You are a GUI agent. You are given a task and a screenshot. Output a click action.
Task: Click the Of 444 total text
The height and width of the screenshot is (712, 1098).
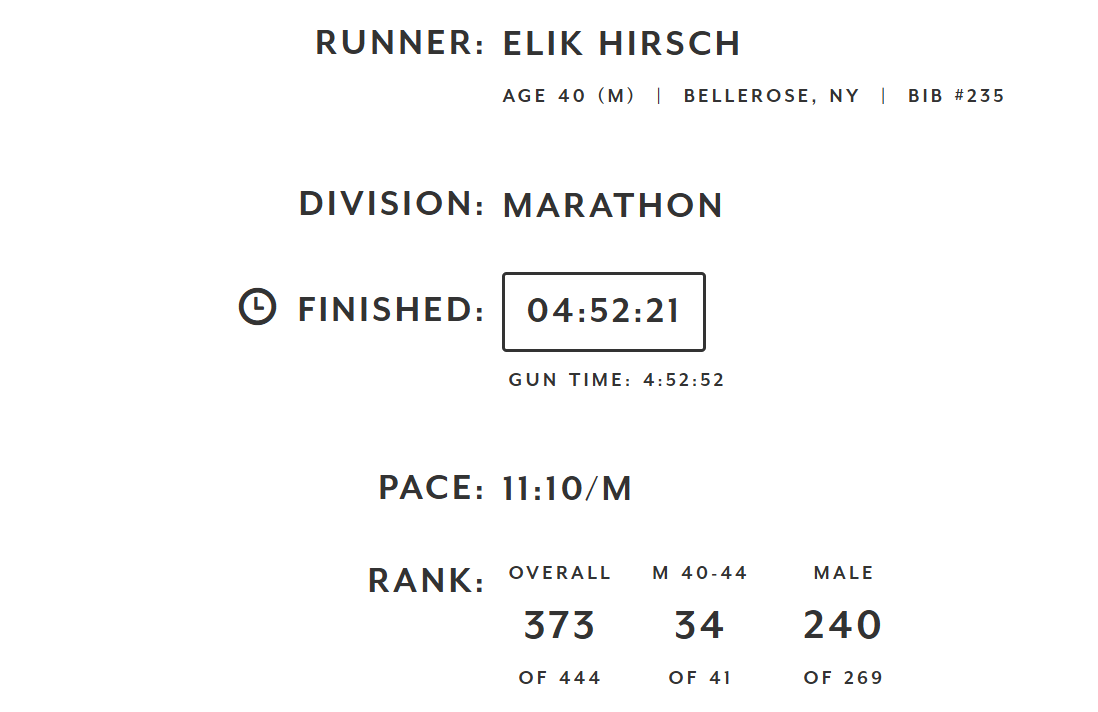560,678
